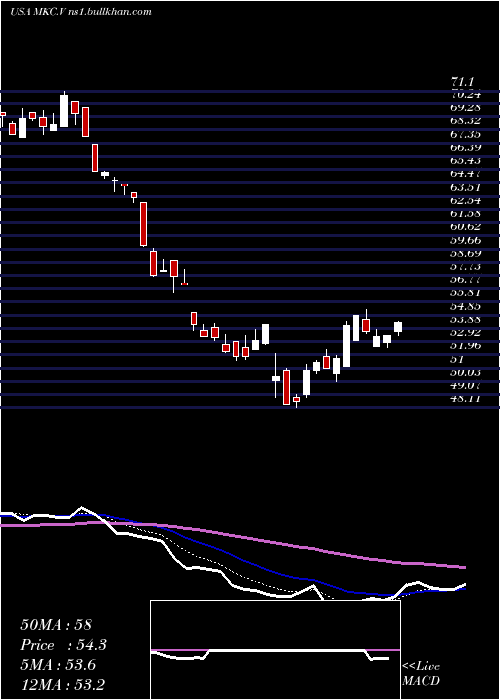Select the 65.43 price axis label
This screenshot has height=700, width=500.
click(466, 160)
